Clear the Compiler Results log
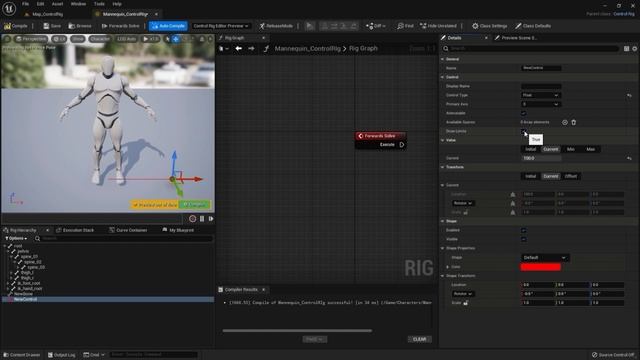 pos(420,339)
